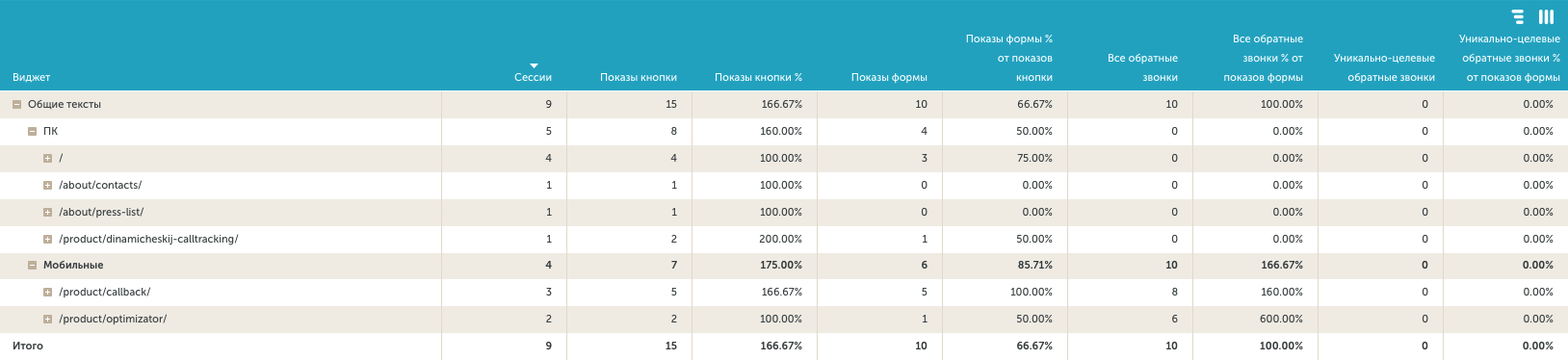
Task: Collapse the ПК group
Action: click(x=32, y=131)
